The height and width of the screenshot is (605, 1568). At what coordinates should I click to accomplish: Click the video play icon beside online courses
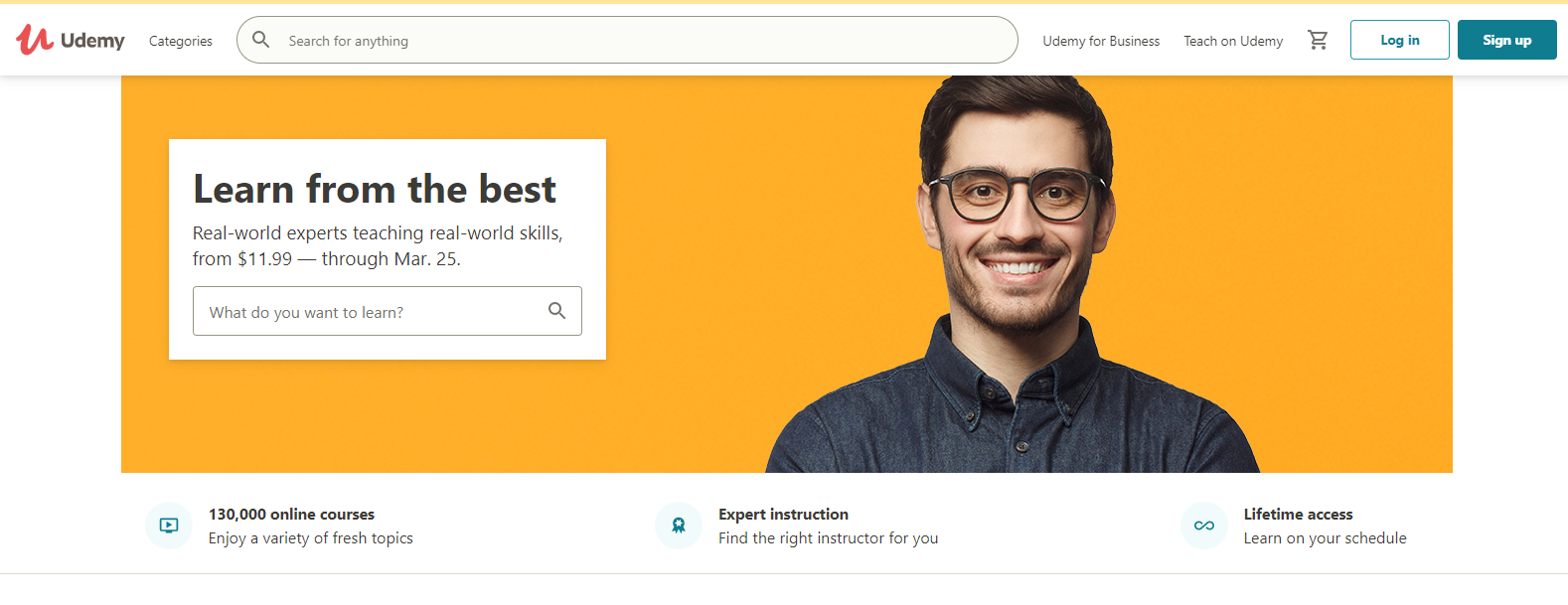[169, 526]
